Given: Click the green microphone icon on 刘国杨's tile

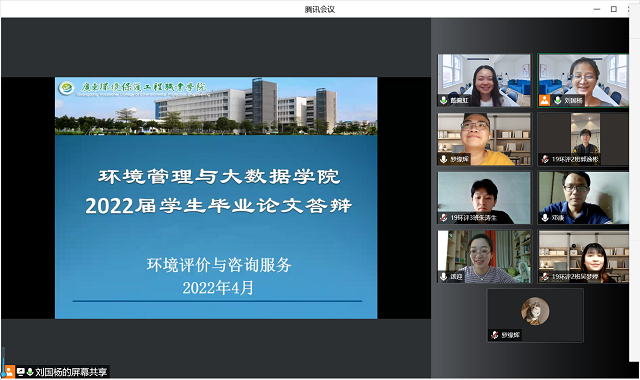Looking at the screenshot, I should (x=557, y=100).
